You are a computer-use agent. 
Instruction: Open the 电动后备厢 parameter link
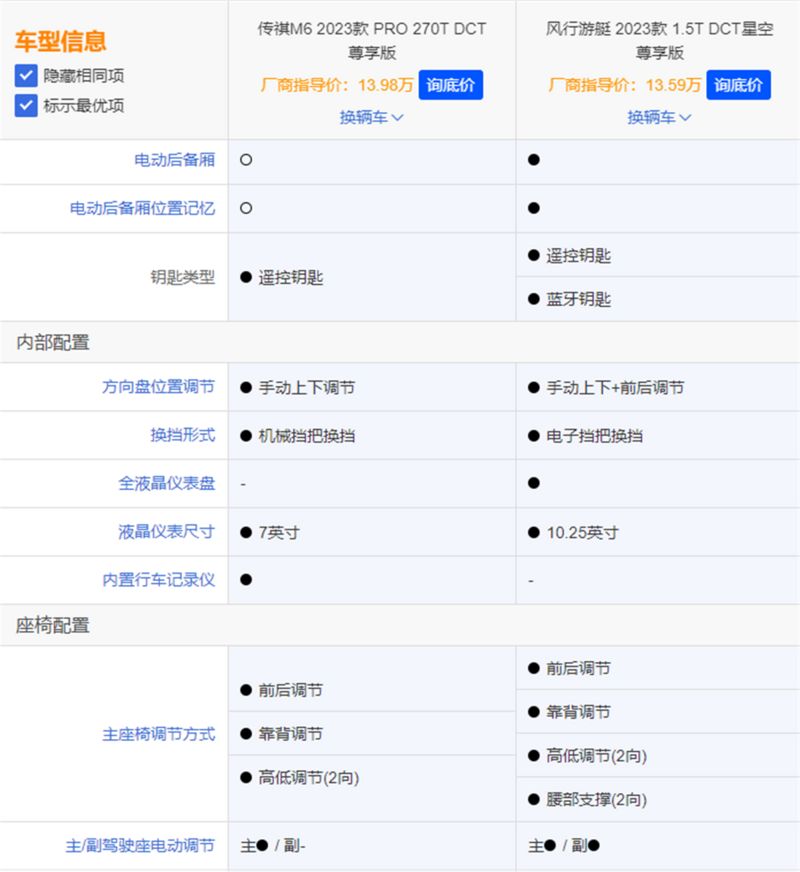tap(175, 160)
